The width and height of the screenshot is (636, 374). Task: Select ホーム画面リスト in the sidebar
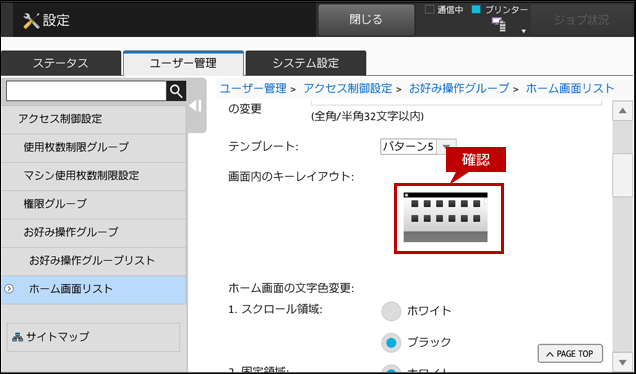click(x=94, y=289)
